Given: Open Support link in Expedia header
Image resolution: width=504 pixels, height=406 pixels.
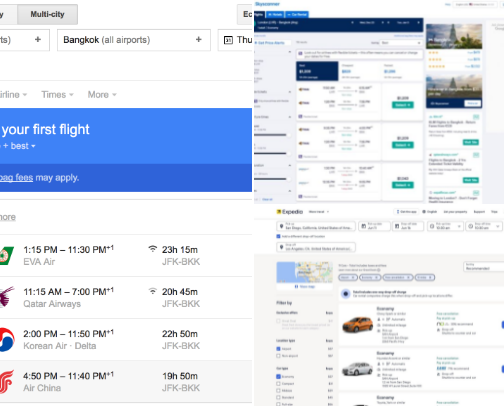Looking at the screenshot, I should (x=479, y=212).
